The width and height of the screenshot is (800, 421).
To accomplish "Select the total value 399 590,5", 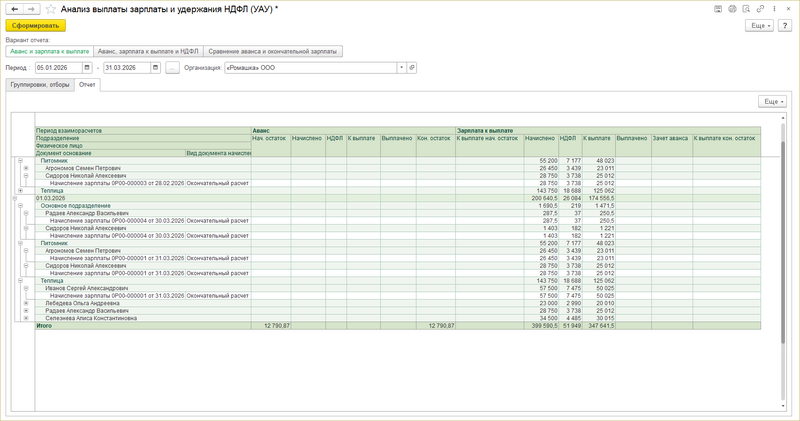I will pos(543,326).
